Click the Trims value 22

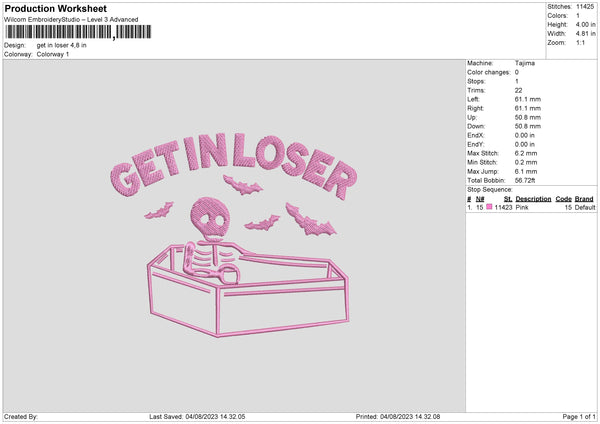(x=518, y=90)
